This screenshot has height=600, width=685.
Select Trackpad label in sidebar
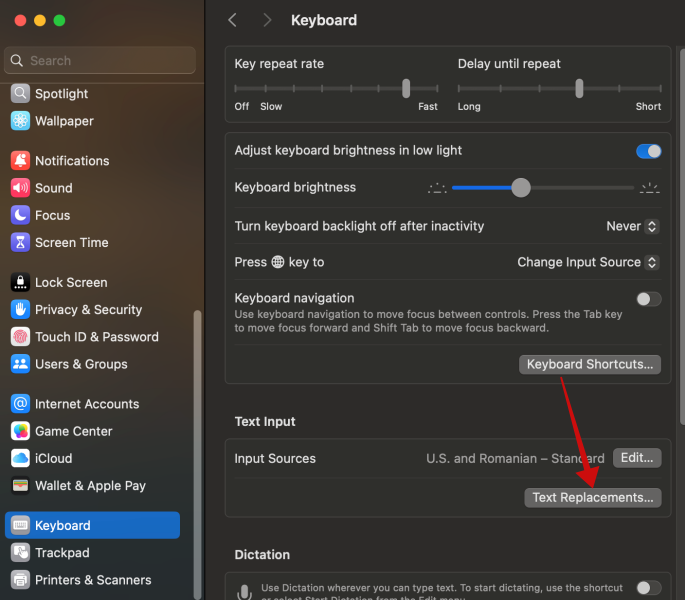[x=62, y=553]
